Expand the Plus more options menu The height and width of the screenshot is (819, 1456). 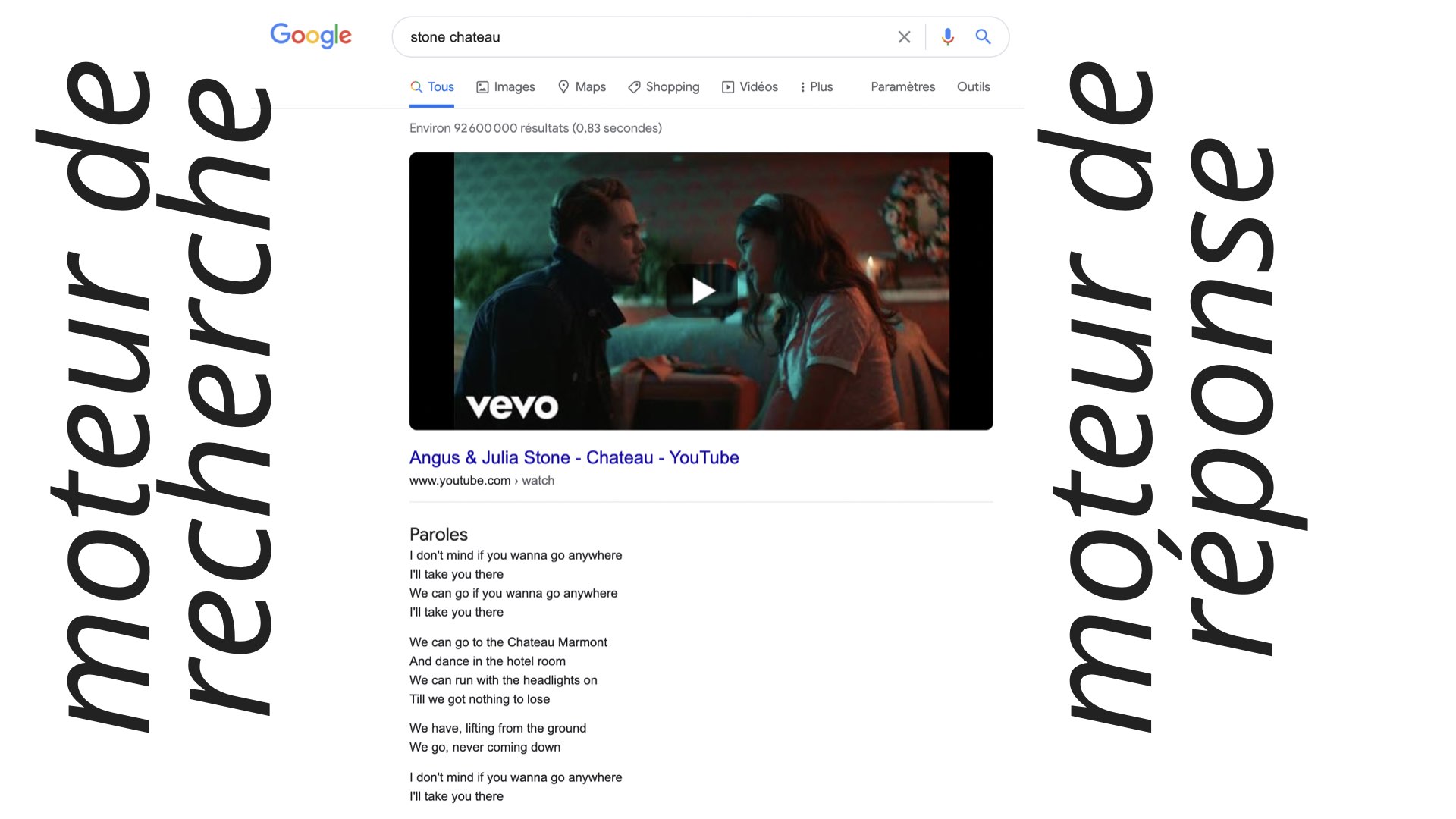click(x=816, y=87)
